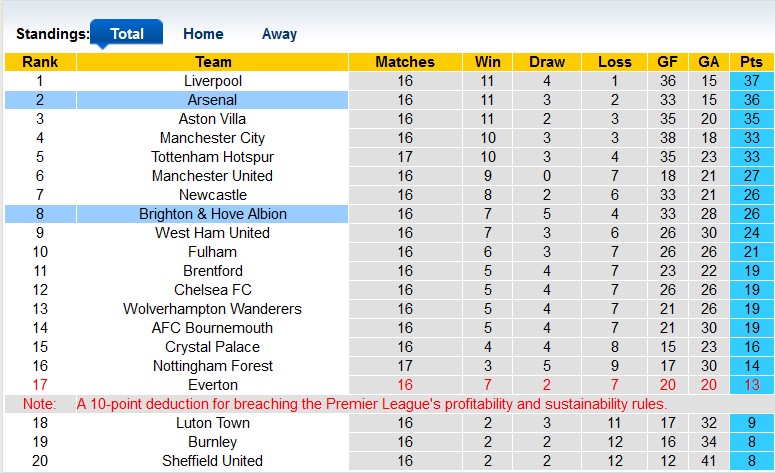Image resolution: width=775 pixels, height=473 pixels.
Task: Click the Matches column header
Action: [x=405, y=62]
